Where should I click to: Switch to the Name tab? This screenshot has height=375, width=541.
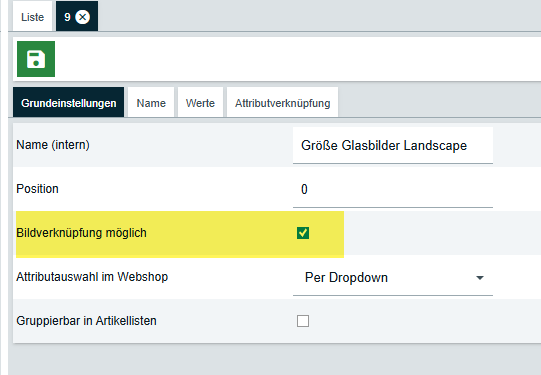[x=151, y=102]
